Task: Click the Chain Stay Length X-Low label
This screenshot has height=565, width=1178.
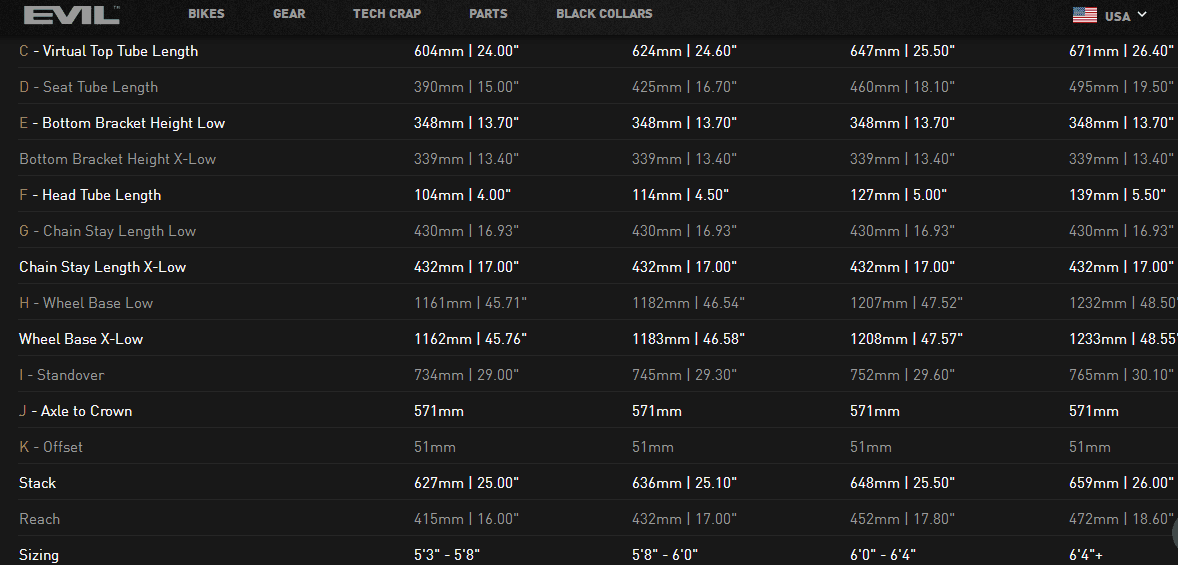Action: tap(103, 267)
